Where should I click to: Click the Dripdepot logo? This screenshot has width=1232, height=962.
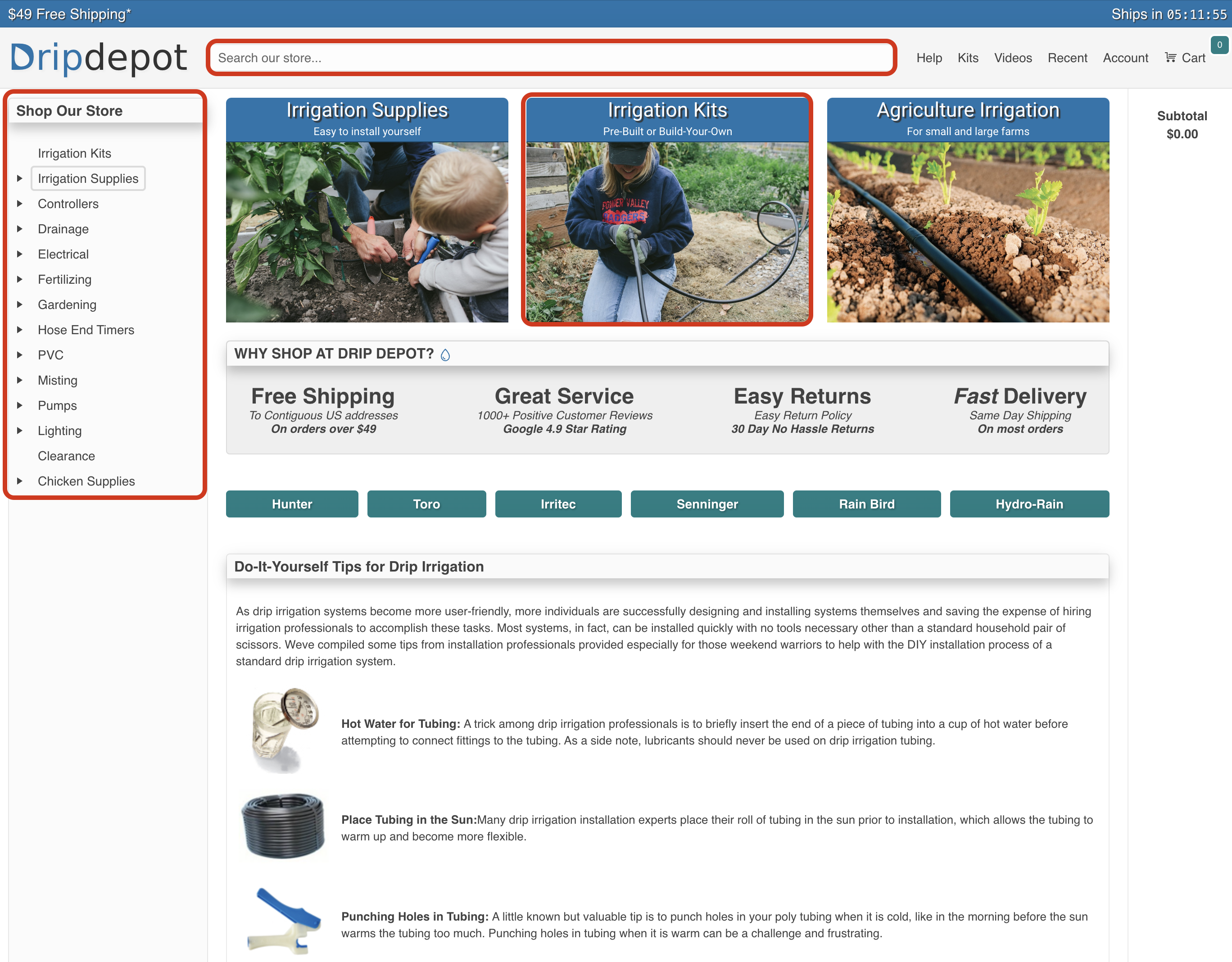click(x=99, y=58)
